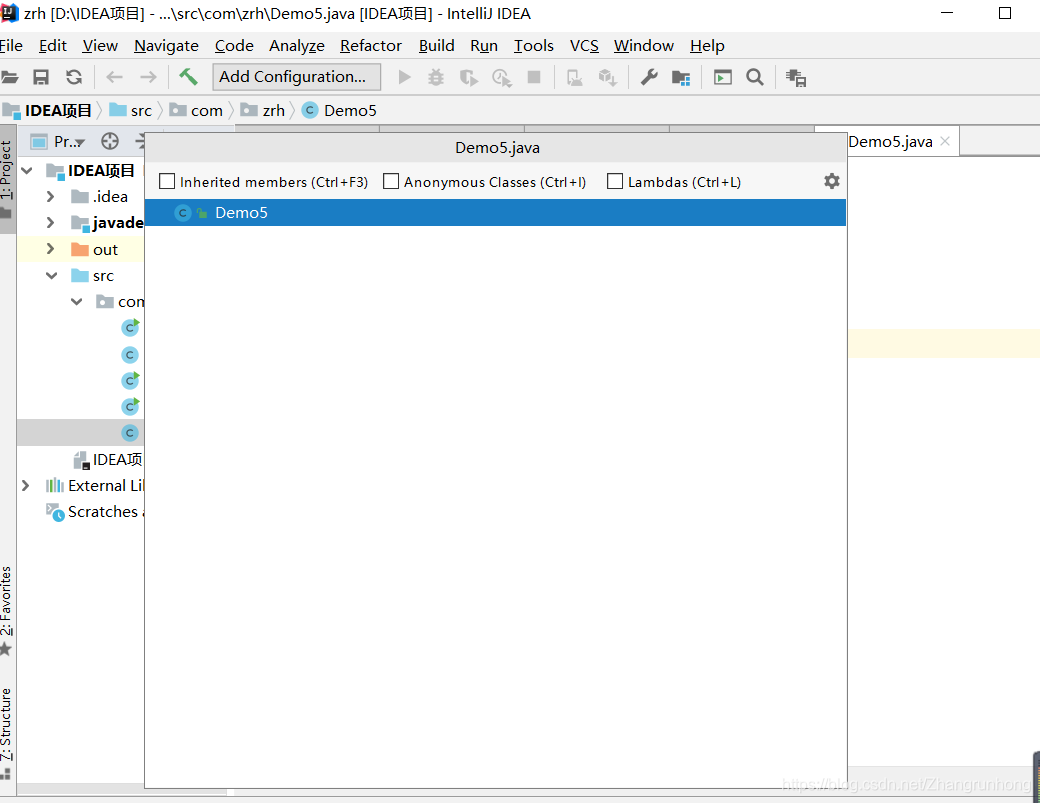The height and width of the screenshot is (803, 1040).
Task: Click the Run with Coverage icon
Action: (469, 78)
